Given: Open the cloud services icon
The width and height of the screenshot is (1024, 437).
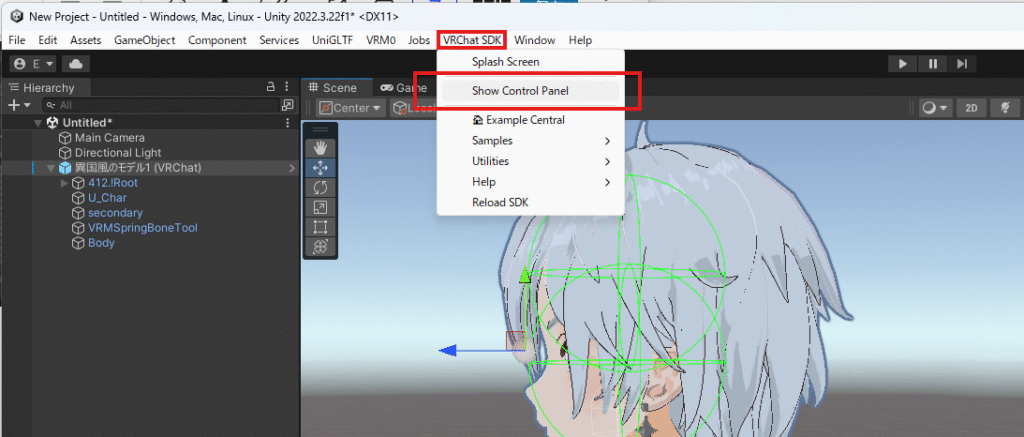Looking at the screenshot, I should click(76, 64).
